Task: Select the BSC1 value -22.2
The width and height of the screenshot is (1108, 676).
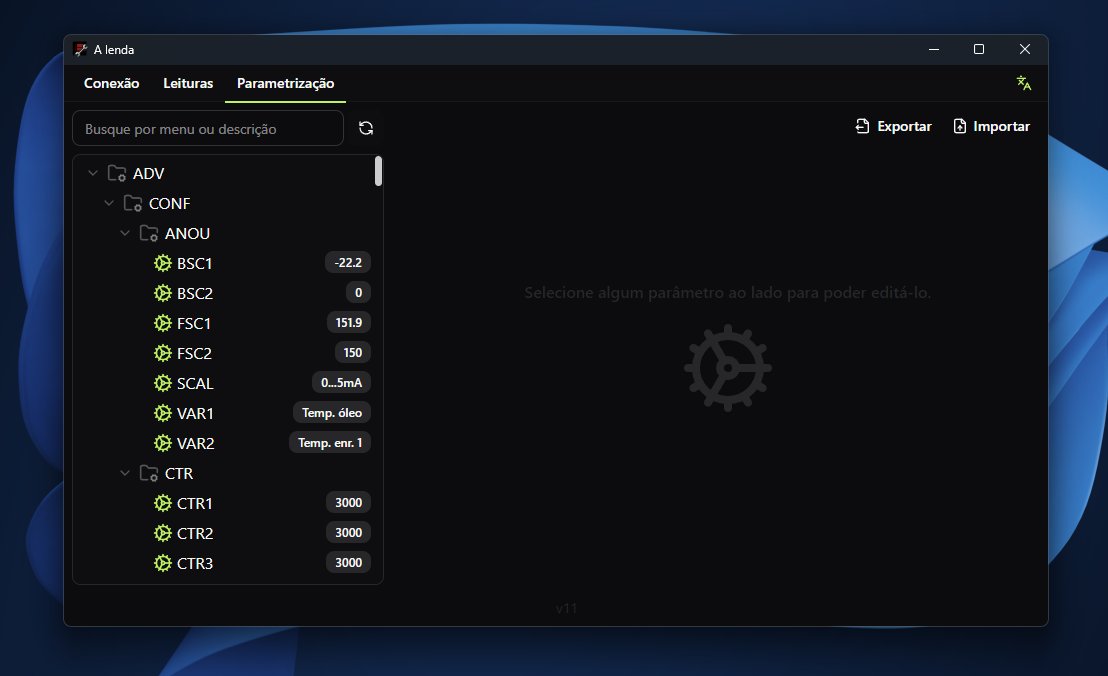Action: (348, 263)
